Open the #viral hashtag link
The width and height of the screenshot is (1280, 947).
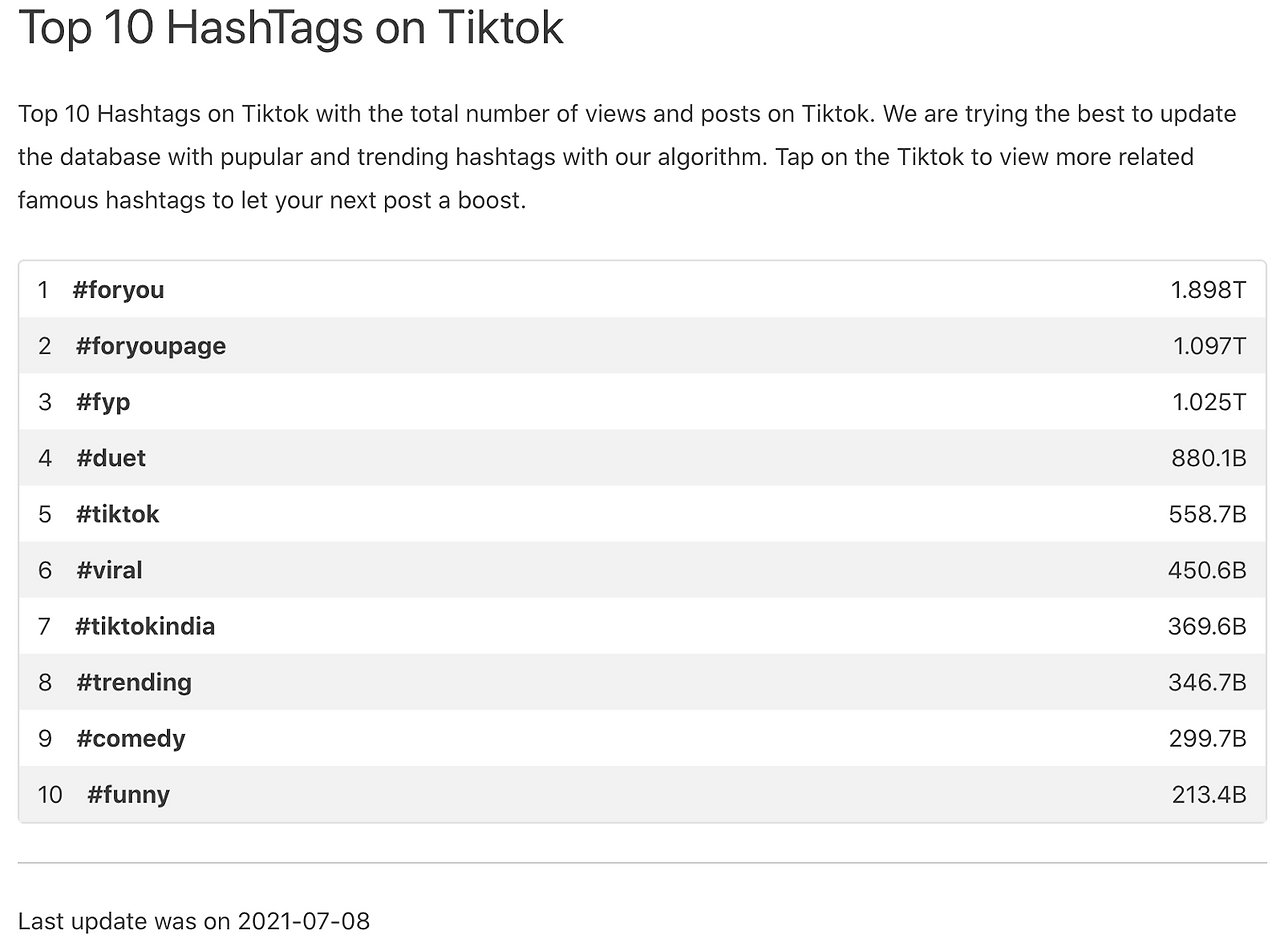tap(109, 570)
